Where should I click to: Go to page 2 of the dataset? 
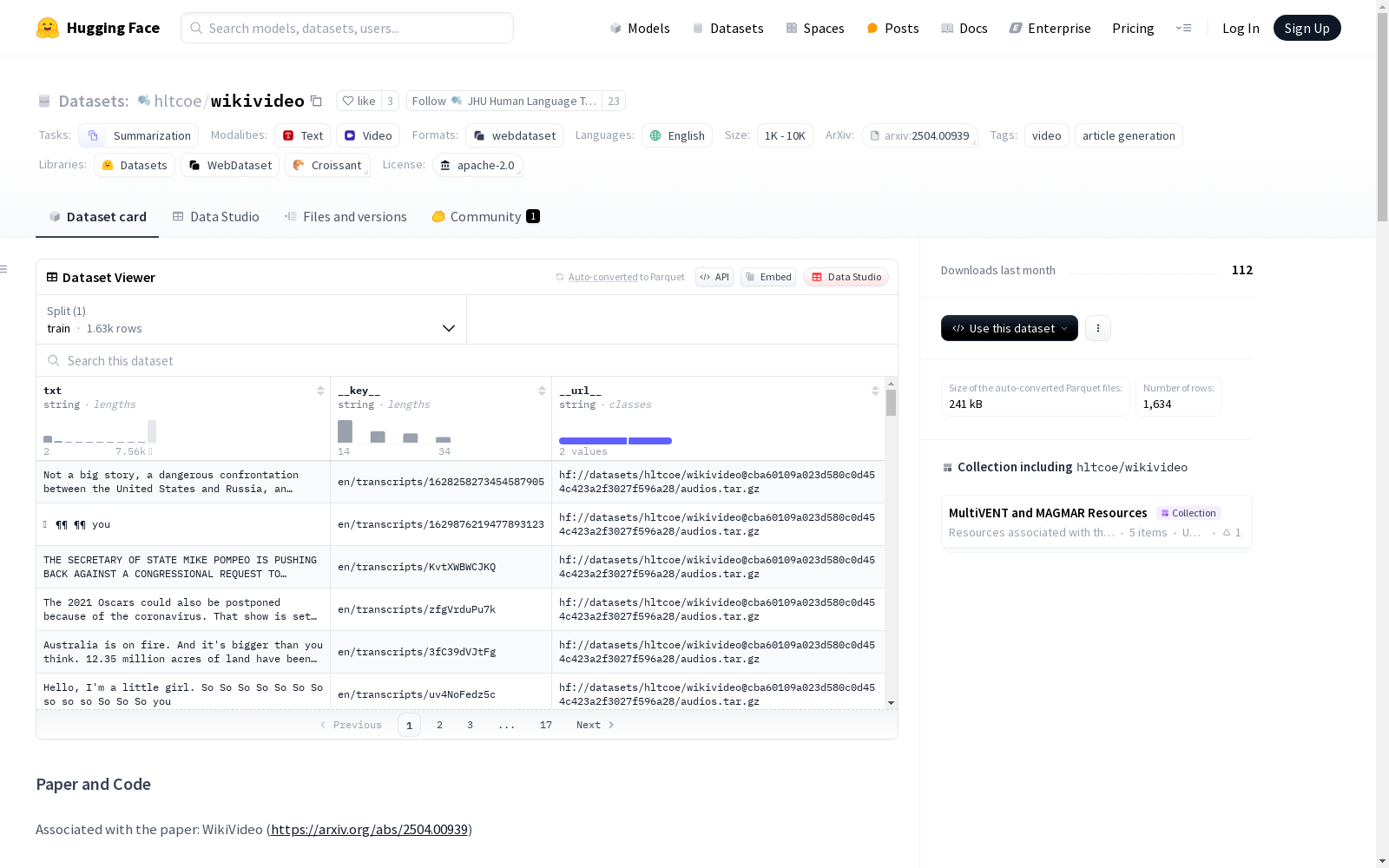point(439,725)
